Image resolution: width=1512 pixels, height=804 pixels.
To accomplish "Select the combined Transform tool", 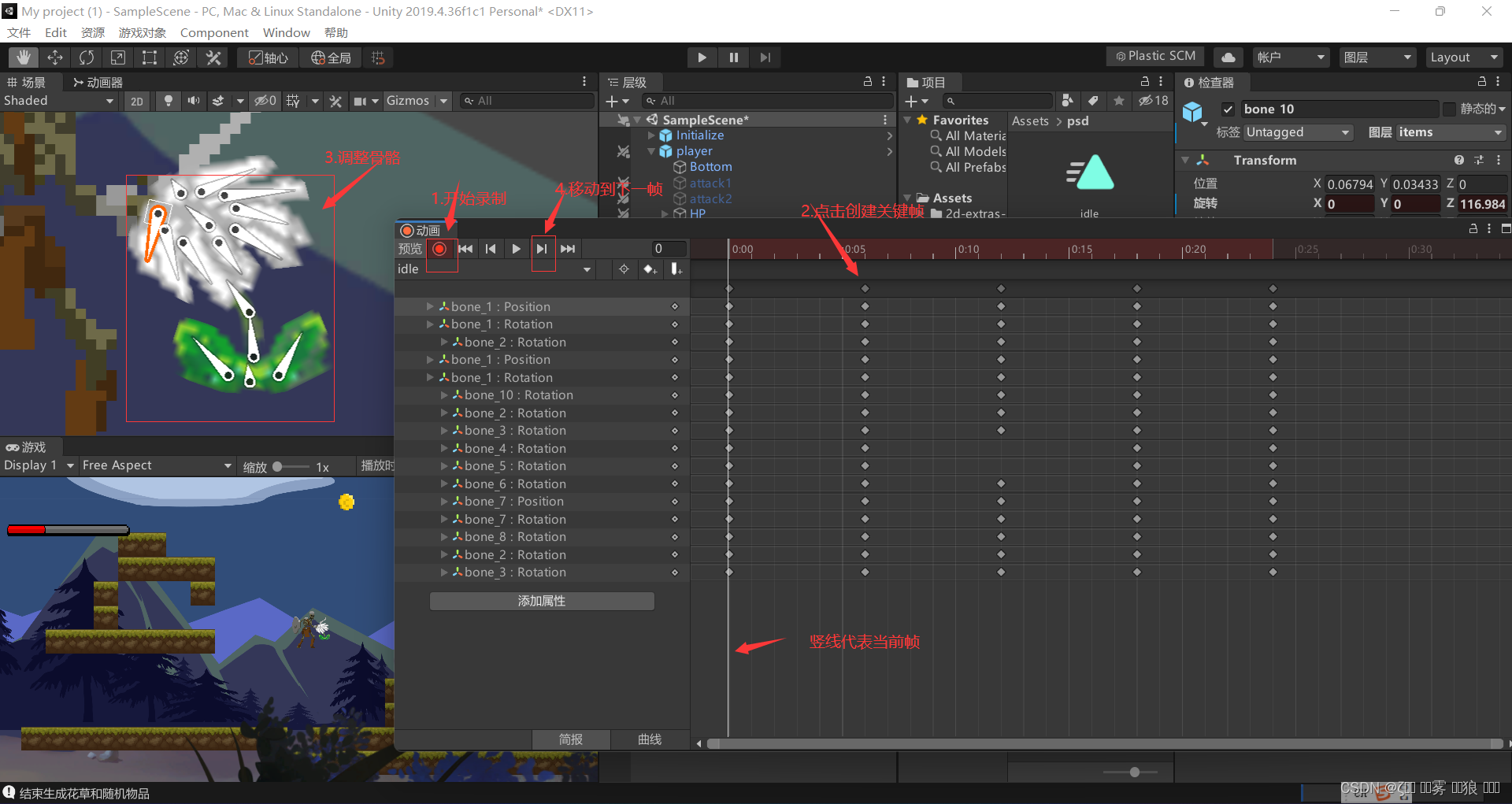I will [181, 57].
